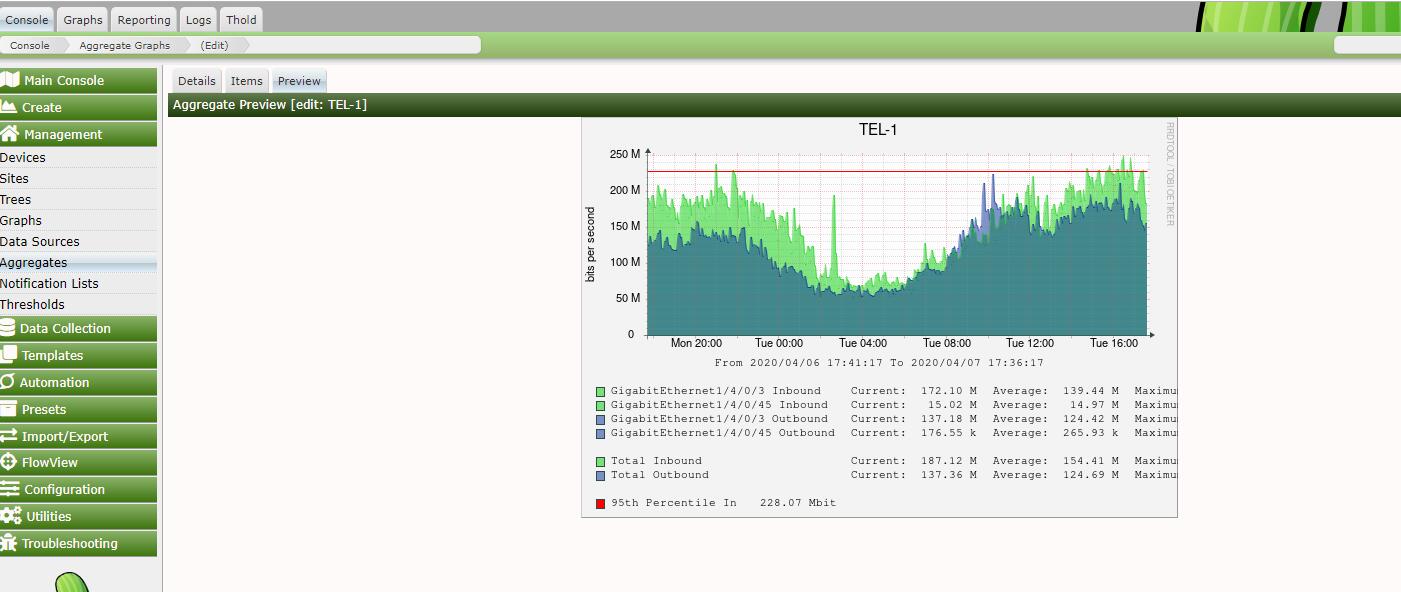The image size is (1401, 592).
Task: Expand the Configuration section
Action: [79, 489]
